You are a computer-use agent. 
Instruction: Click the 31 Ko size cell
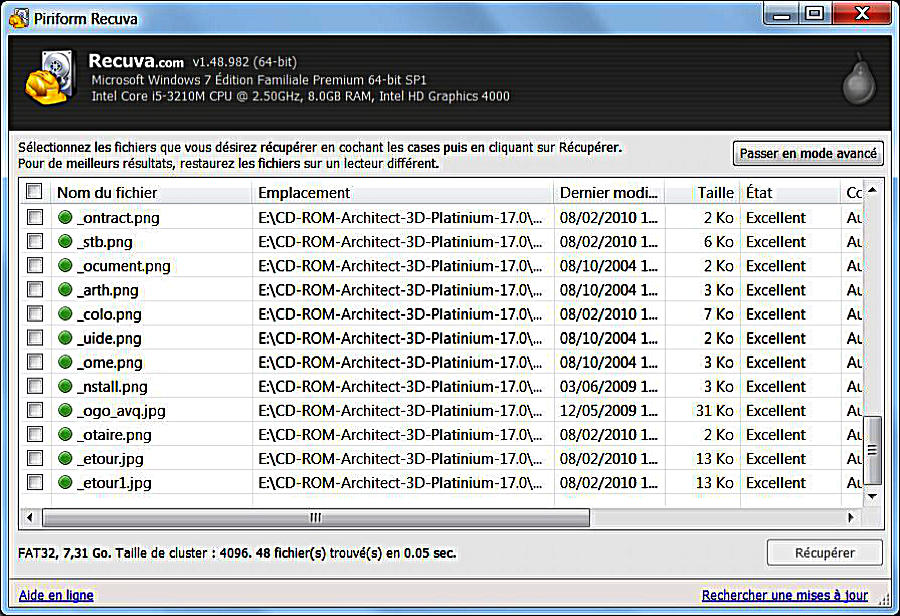coord(715,411)
